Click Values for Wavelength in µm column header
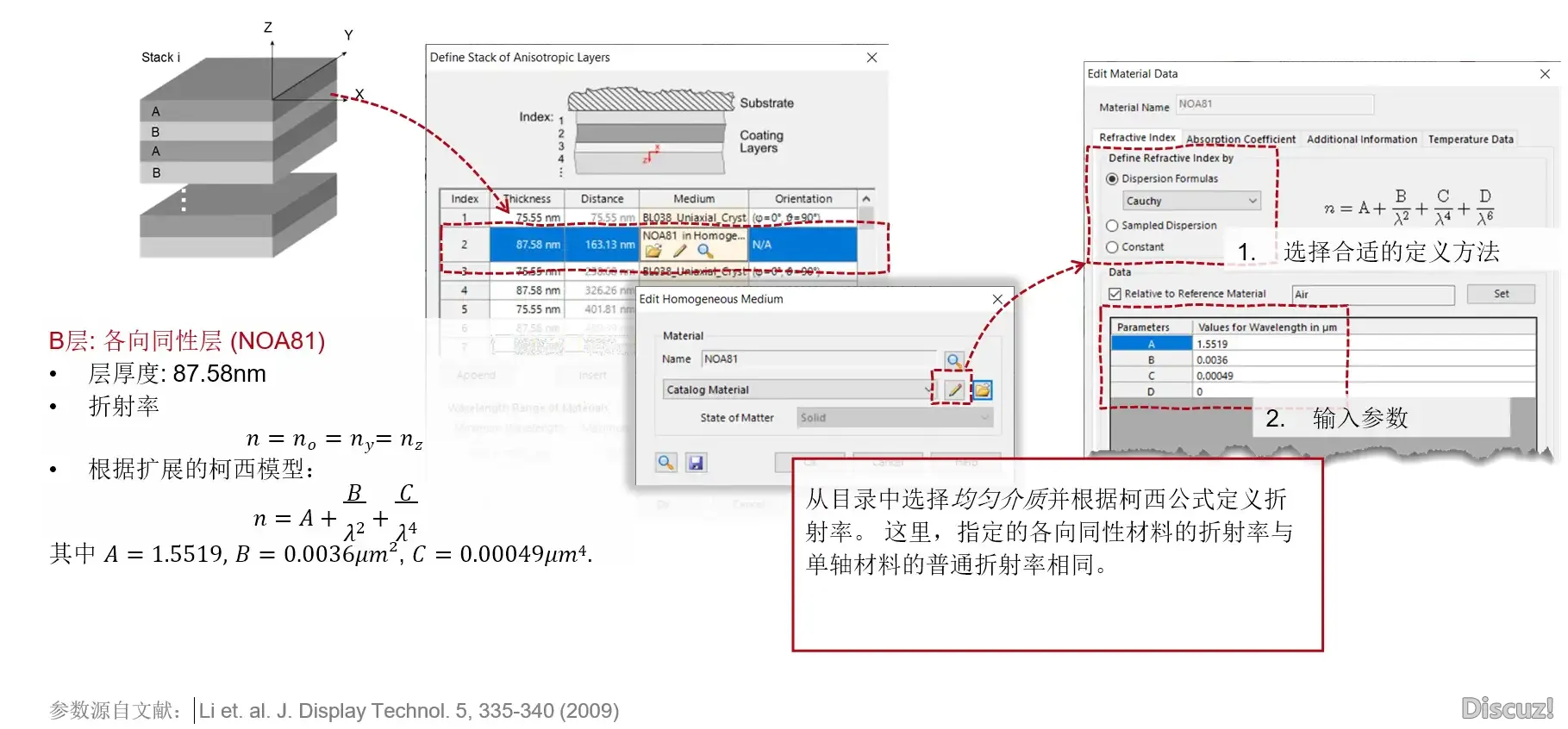The image size is (1568, 729). coord(1364,327)
